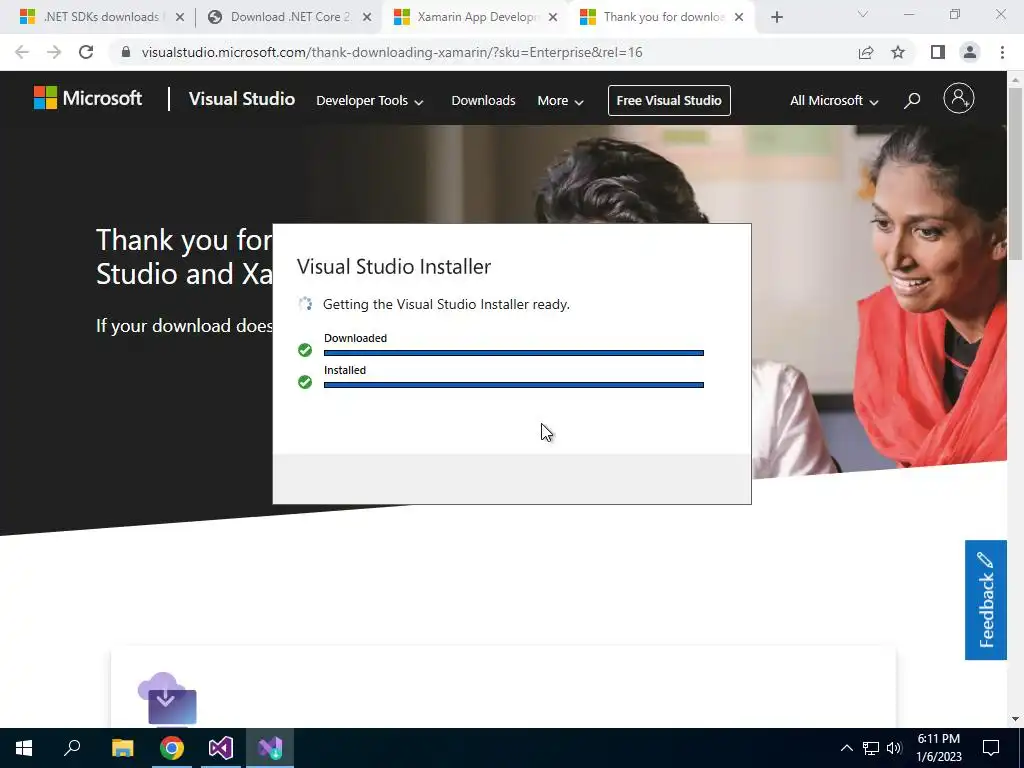Click the green check beside Installed
The width and height of the screenshot is (1024, 768).
[305, 382]
